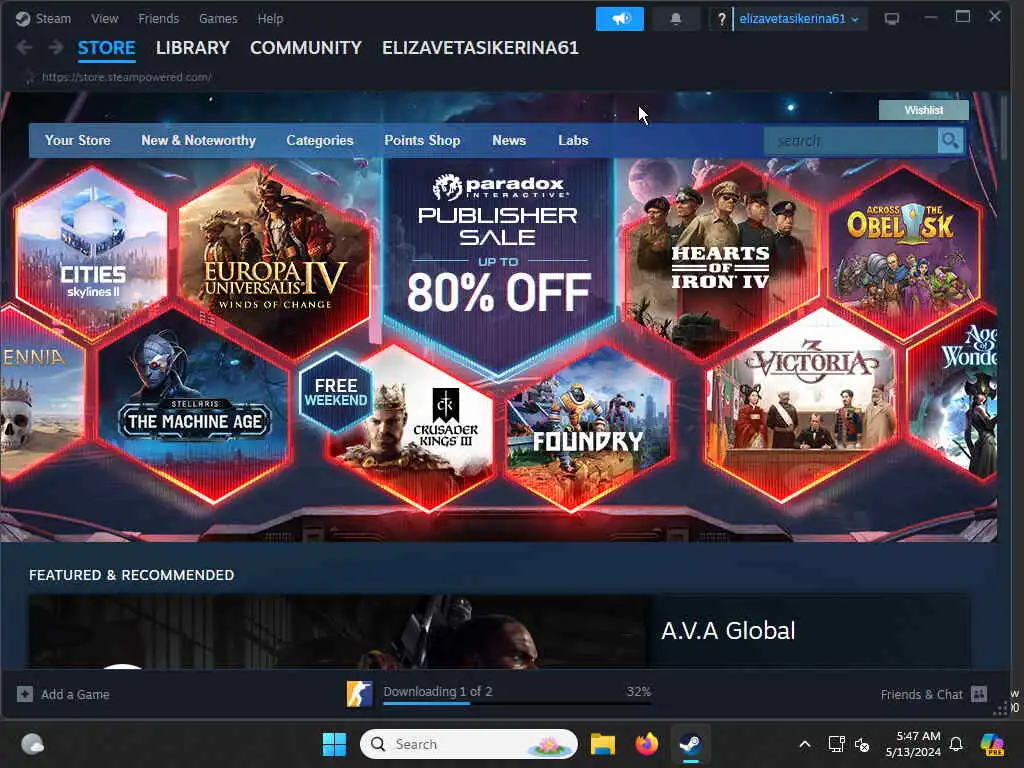Click the store search magnifier button
Image resolution: width=1024 pixels, height=768 pixels.
pos(950,140)
